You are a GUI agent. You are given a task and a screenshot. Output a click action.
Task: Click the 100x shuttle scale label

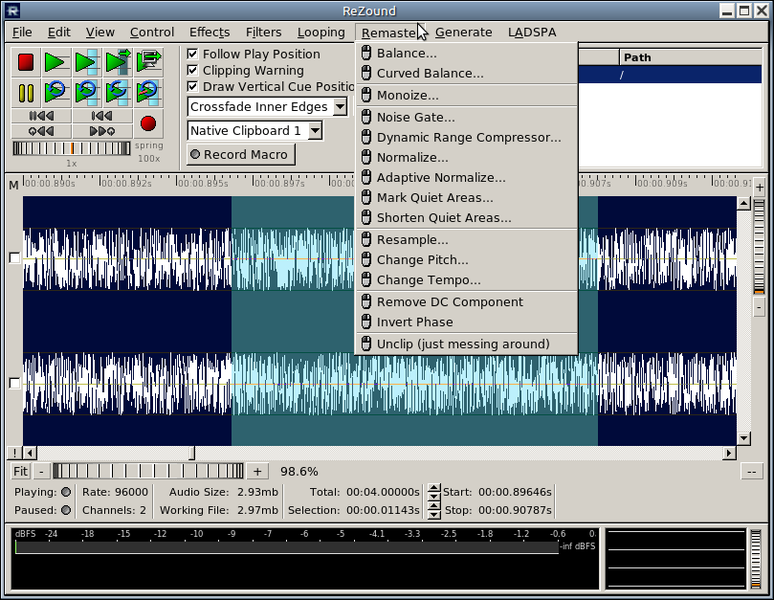pos(149,158)
